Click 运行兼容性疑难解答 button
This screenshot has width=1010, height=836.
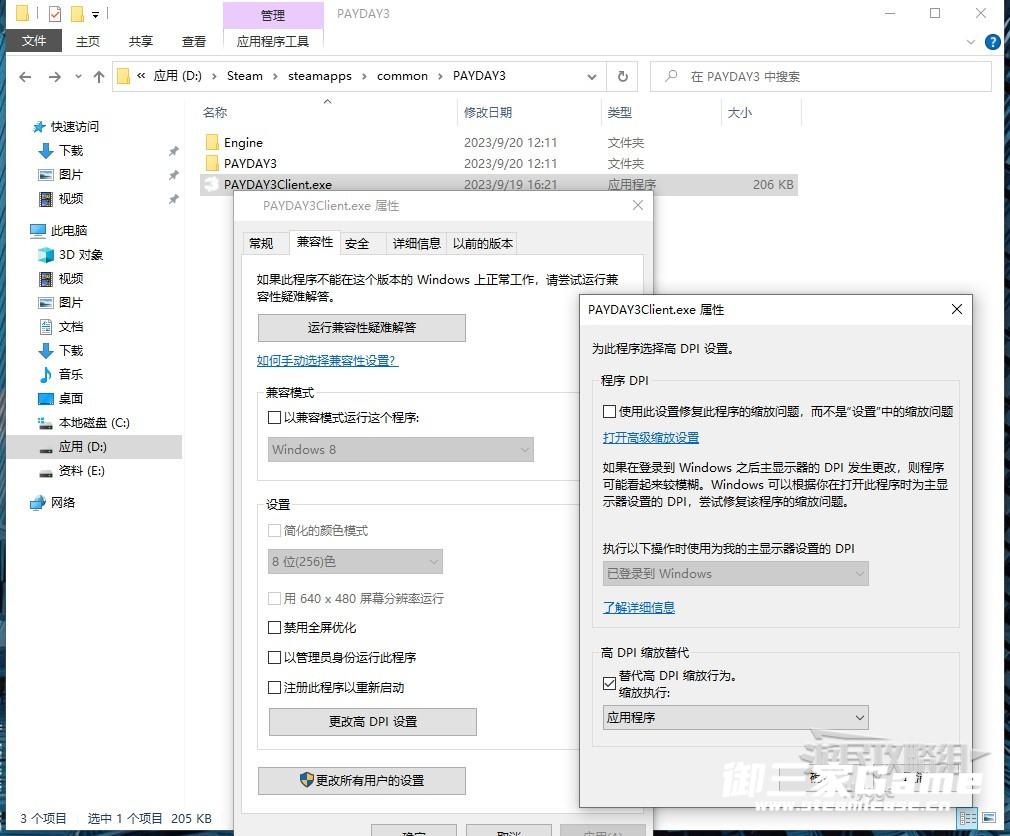click(361, 328)
